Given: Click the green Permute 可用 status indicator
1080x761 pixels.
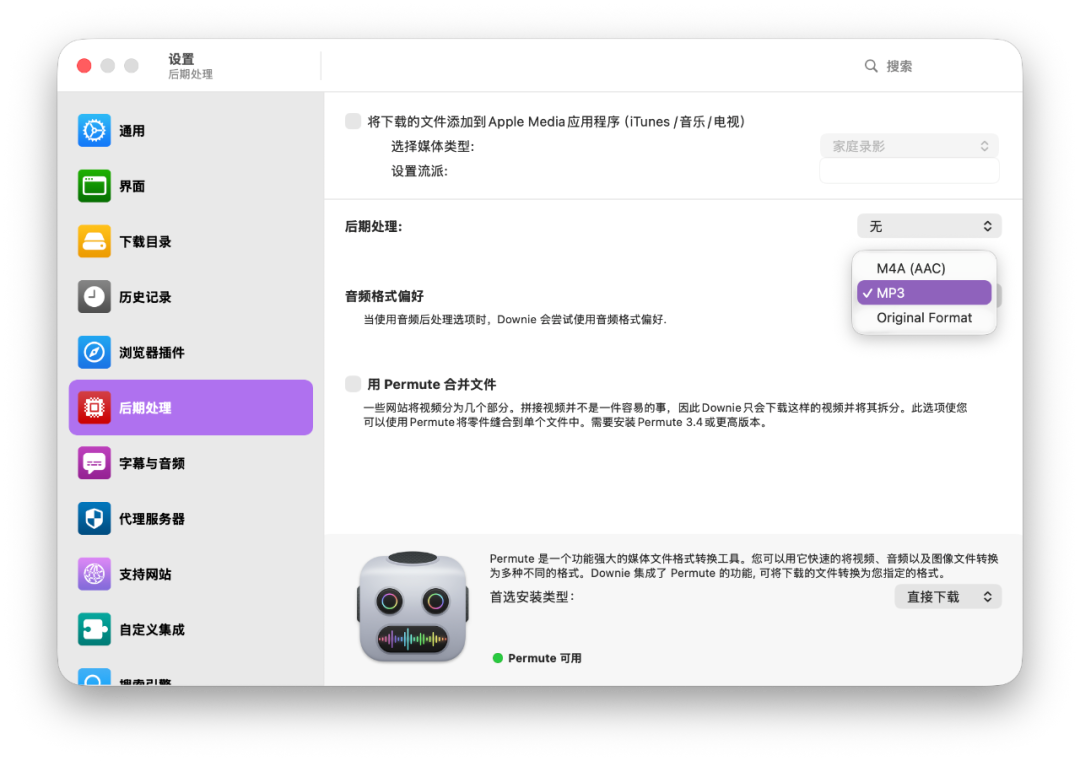Looking at the screenshot, I should (x=498, y=658).
